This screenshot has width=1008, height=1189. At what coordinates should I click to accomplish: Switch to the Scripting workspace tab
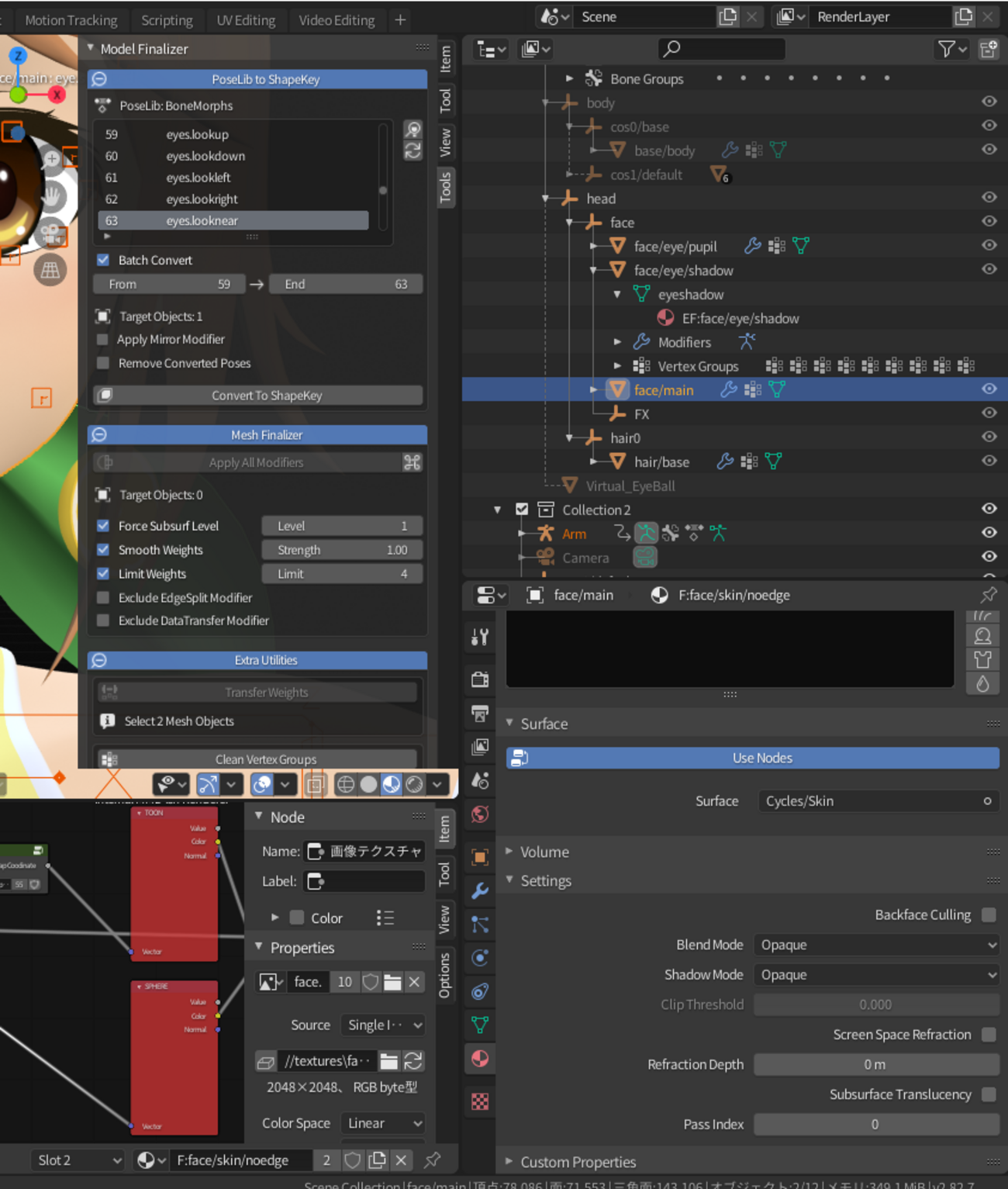167,20
